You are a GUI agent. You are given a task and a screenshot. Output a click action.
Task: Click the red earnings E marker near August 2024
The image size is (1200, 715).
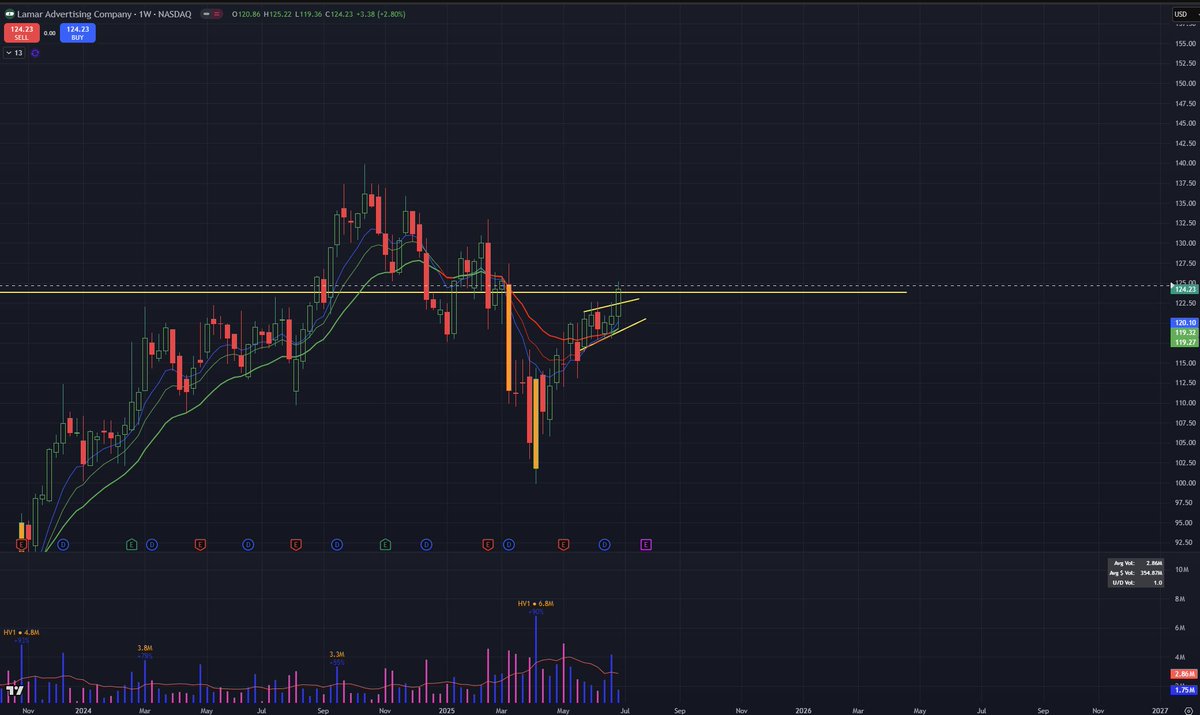pos(295,544)
